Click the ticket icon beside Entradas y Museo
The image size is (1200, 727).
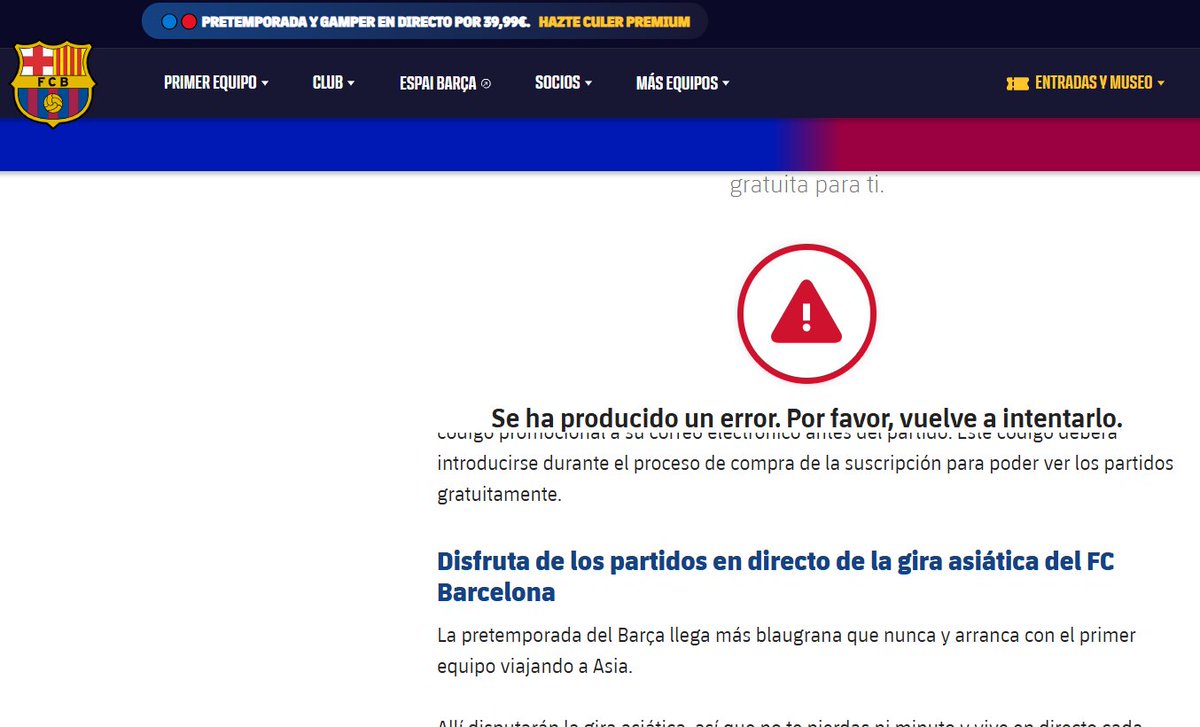pos(1017,84)
